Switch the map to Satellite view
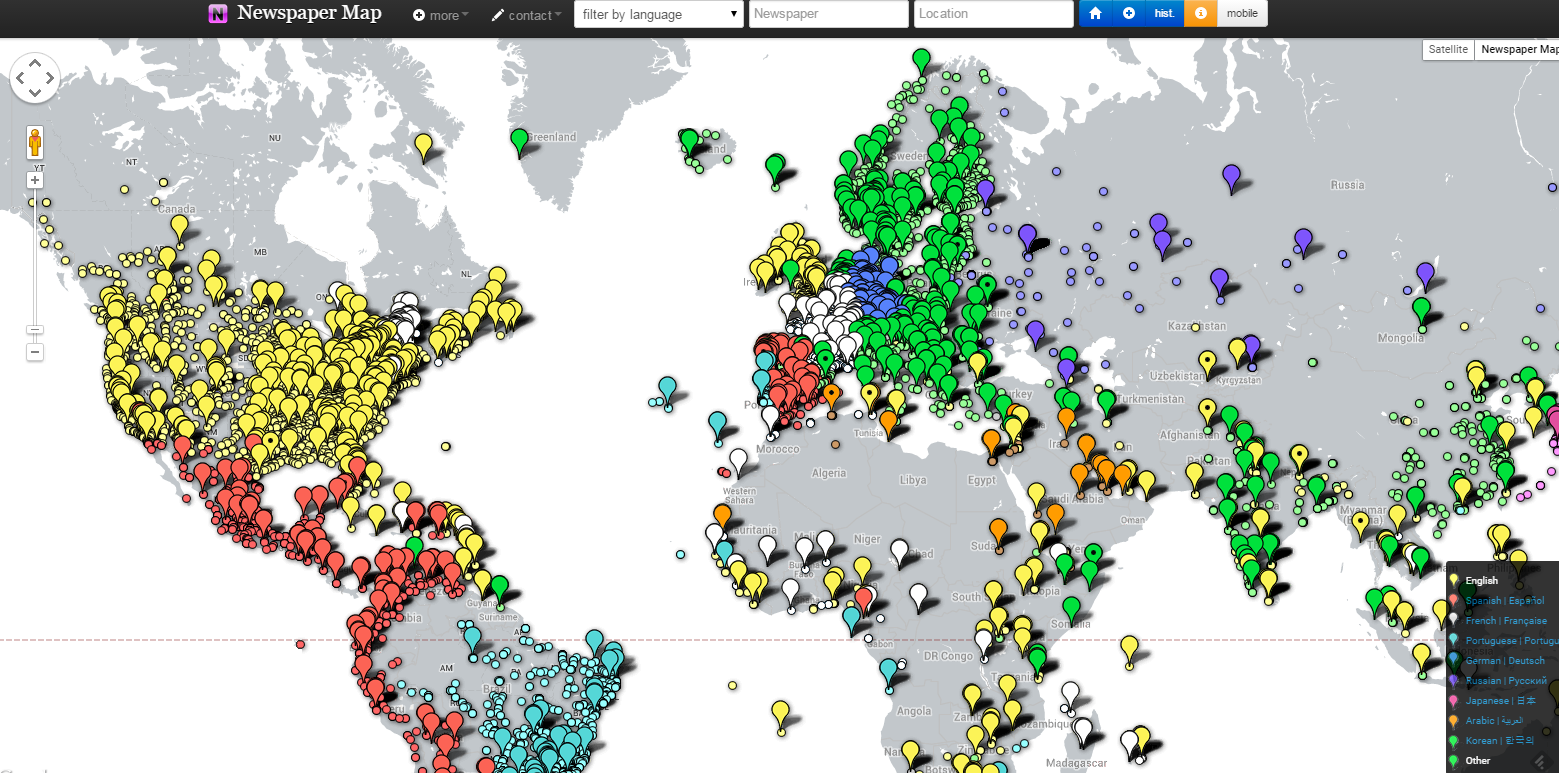1559x773 pixels. click(1447, 49)
